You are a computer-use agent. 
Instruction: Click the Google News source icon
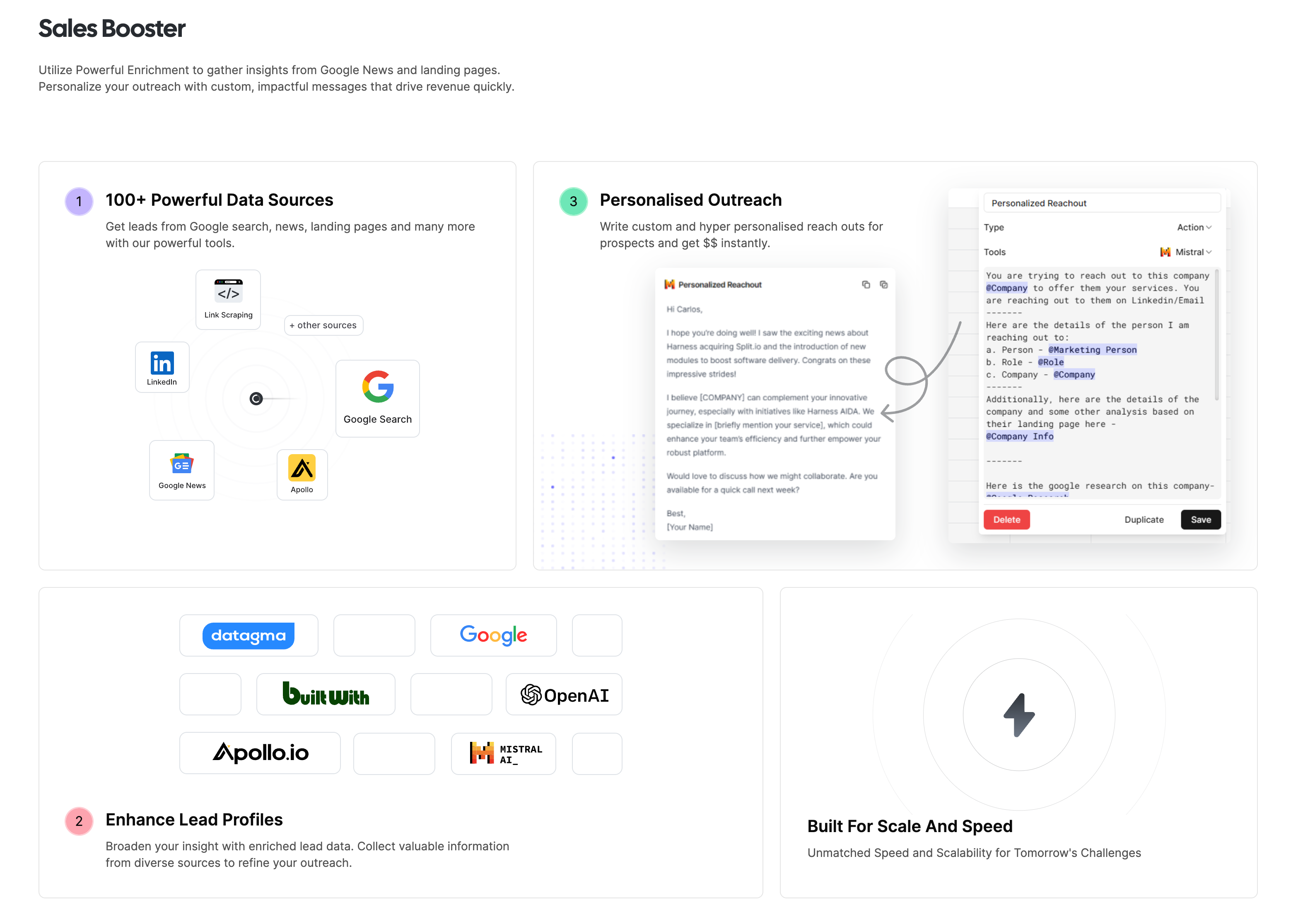point(181,467)
